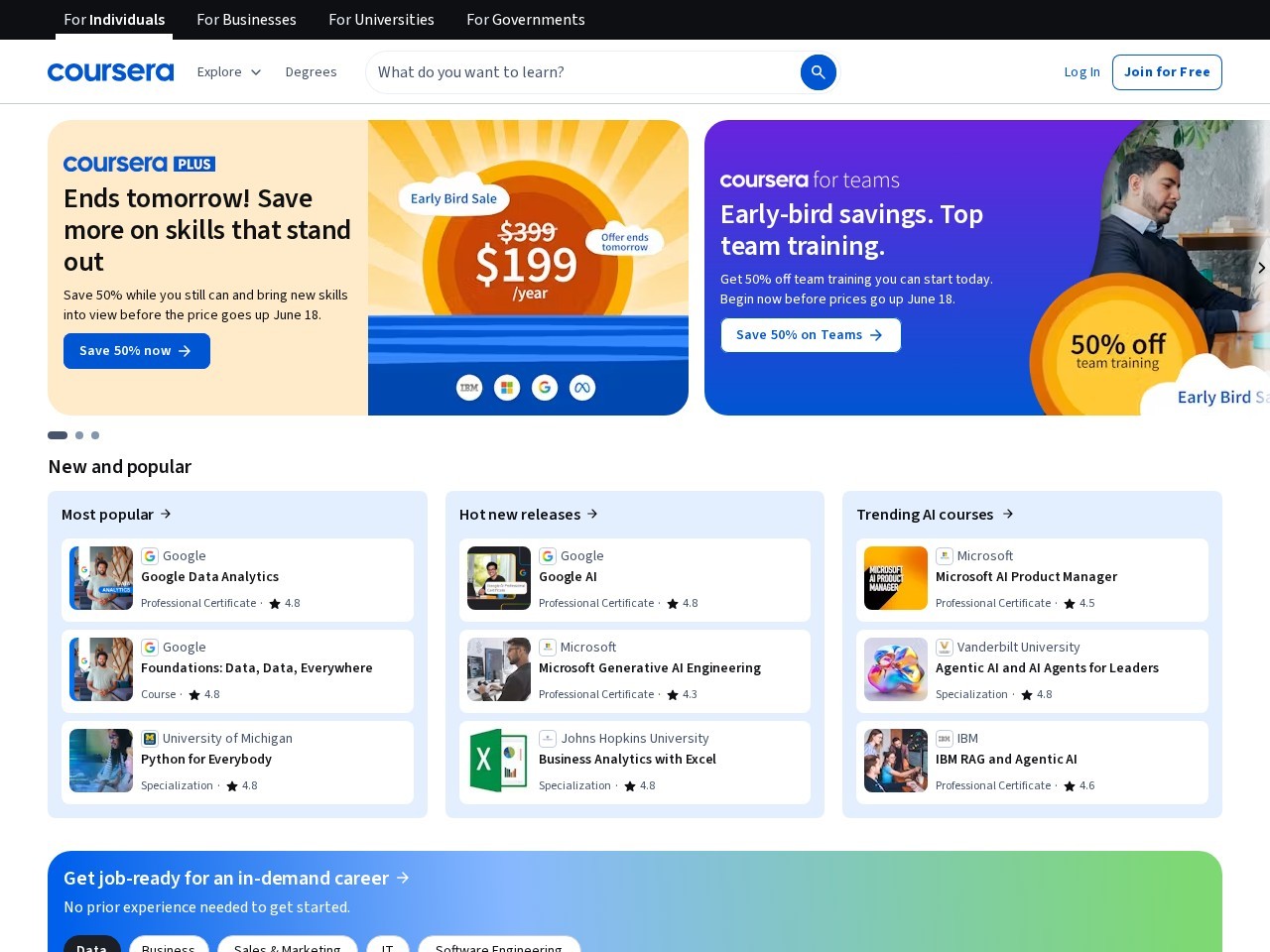Screen dimensions: 1270x952
Task: Click the blue search magnifier button
Action: pyautogui.click(x=819, y=72)
